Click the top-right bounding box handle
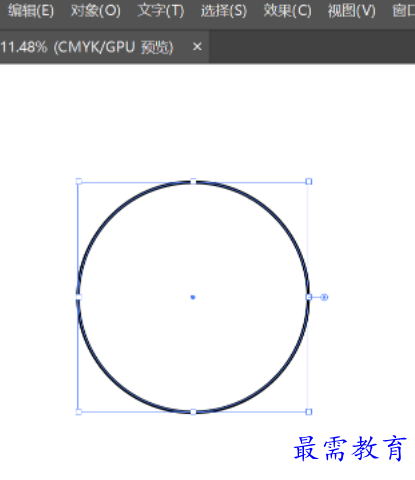Screen dimensions: 415x480 tap(309, 181)
